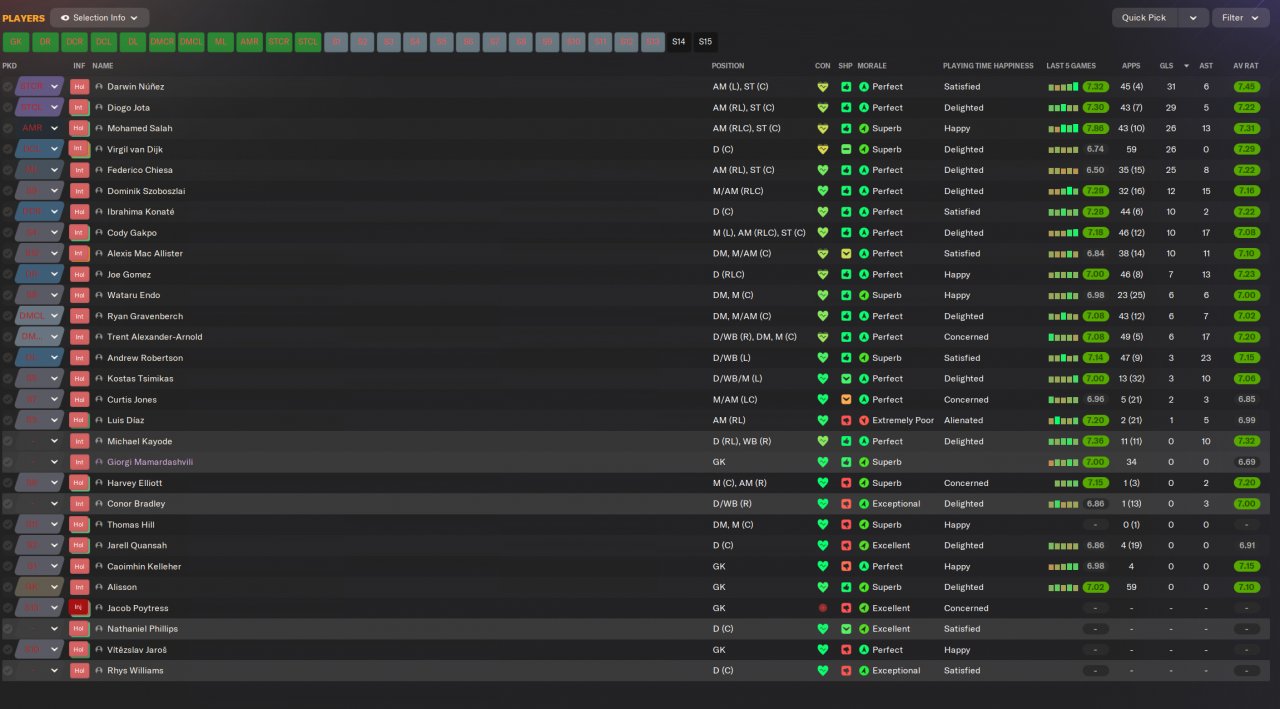Open the position dropdown for Ryan Gravenberch

pos(55,316)
